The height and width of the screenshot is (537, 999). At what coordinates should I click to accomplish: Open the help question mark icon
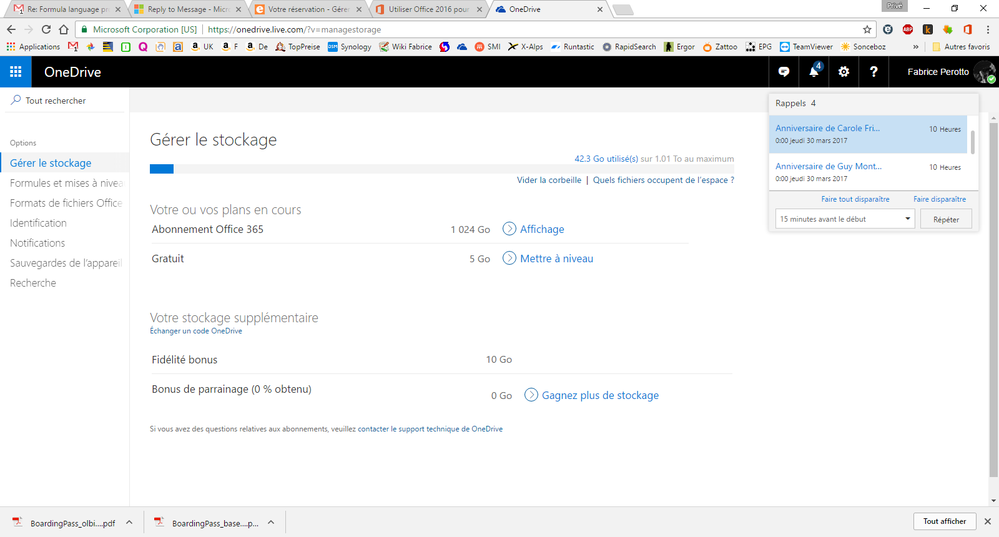(873, 72)
